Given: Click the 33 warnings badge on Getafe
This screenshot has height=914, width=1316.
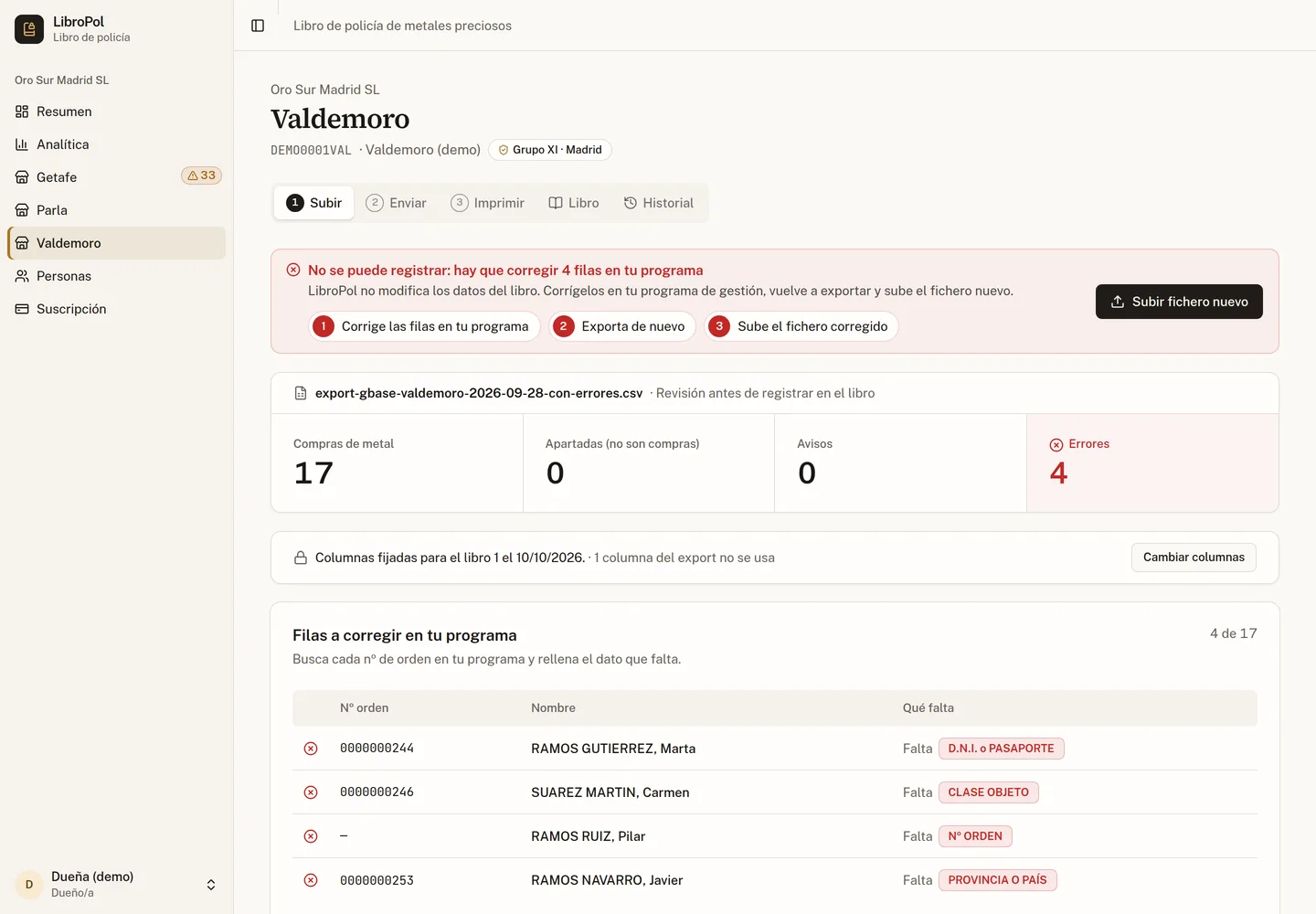Looking at the screenshot, I should pos(201,175).
